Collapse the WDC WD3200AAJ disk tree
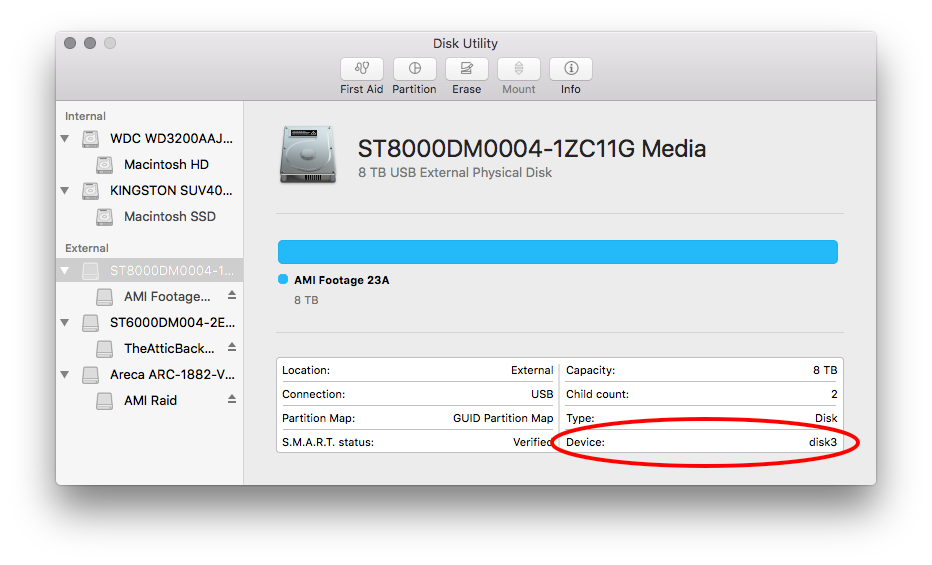The image size is (932, 565). pyautogui.click(x=66, y=139)
